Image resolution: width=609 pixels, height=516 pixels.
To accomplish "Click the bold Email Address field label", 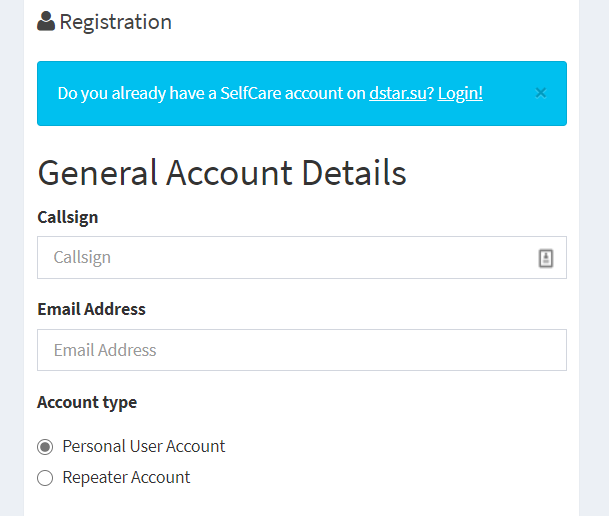I will coord(91,309).
